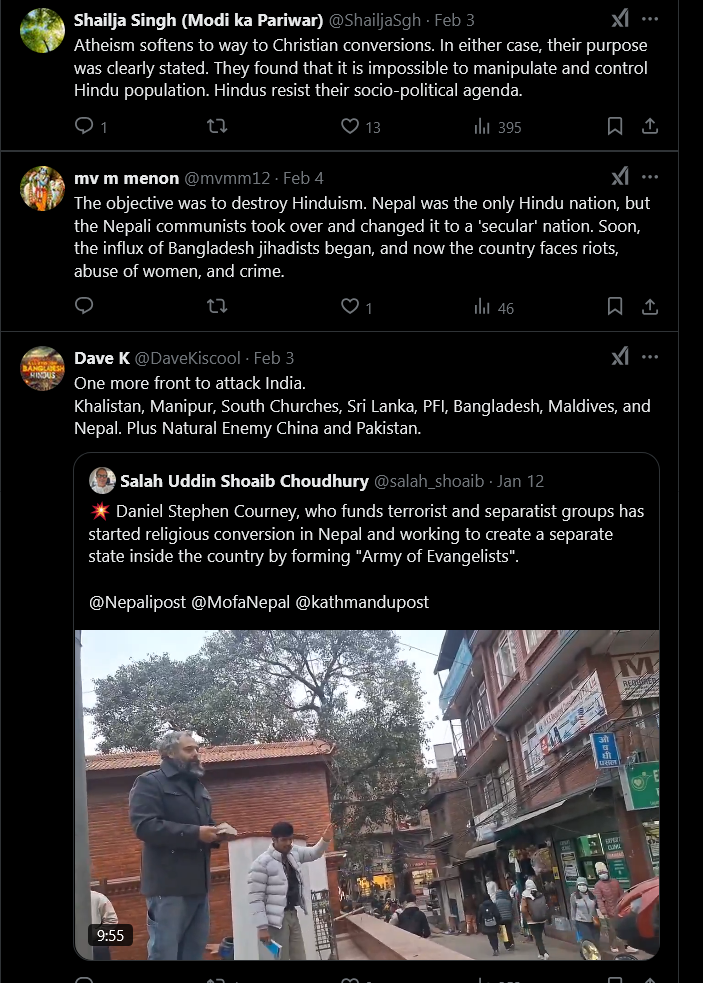703x983 pixels.
Task: Open Dave K's profile avatar
Action: click(x=43, y=368)
